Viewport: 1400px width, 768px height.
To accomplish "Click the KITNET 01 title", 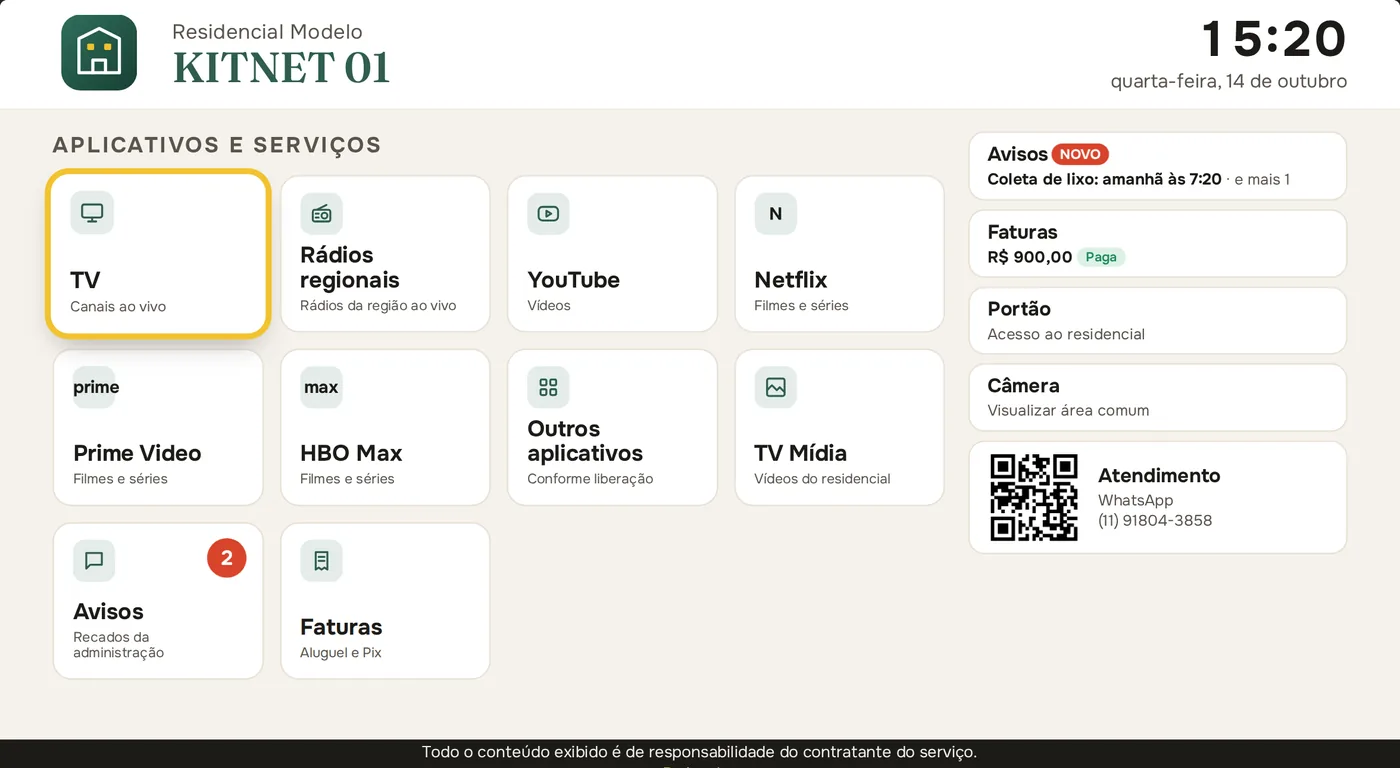I will pyautogui.click(x=281, y=68).
